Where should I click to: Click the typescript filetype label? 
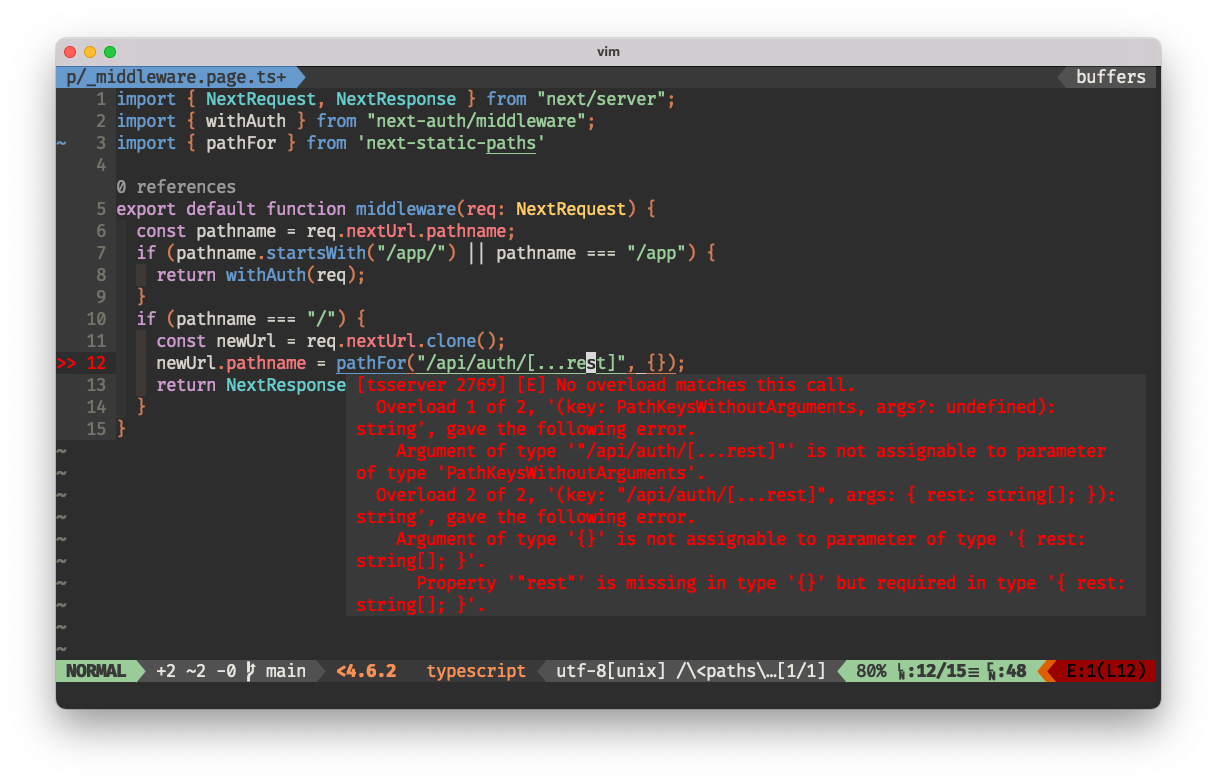click(476, 671)
